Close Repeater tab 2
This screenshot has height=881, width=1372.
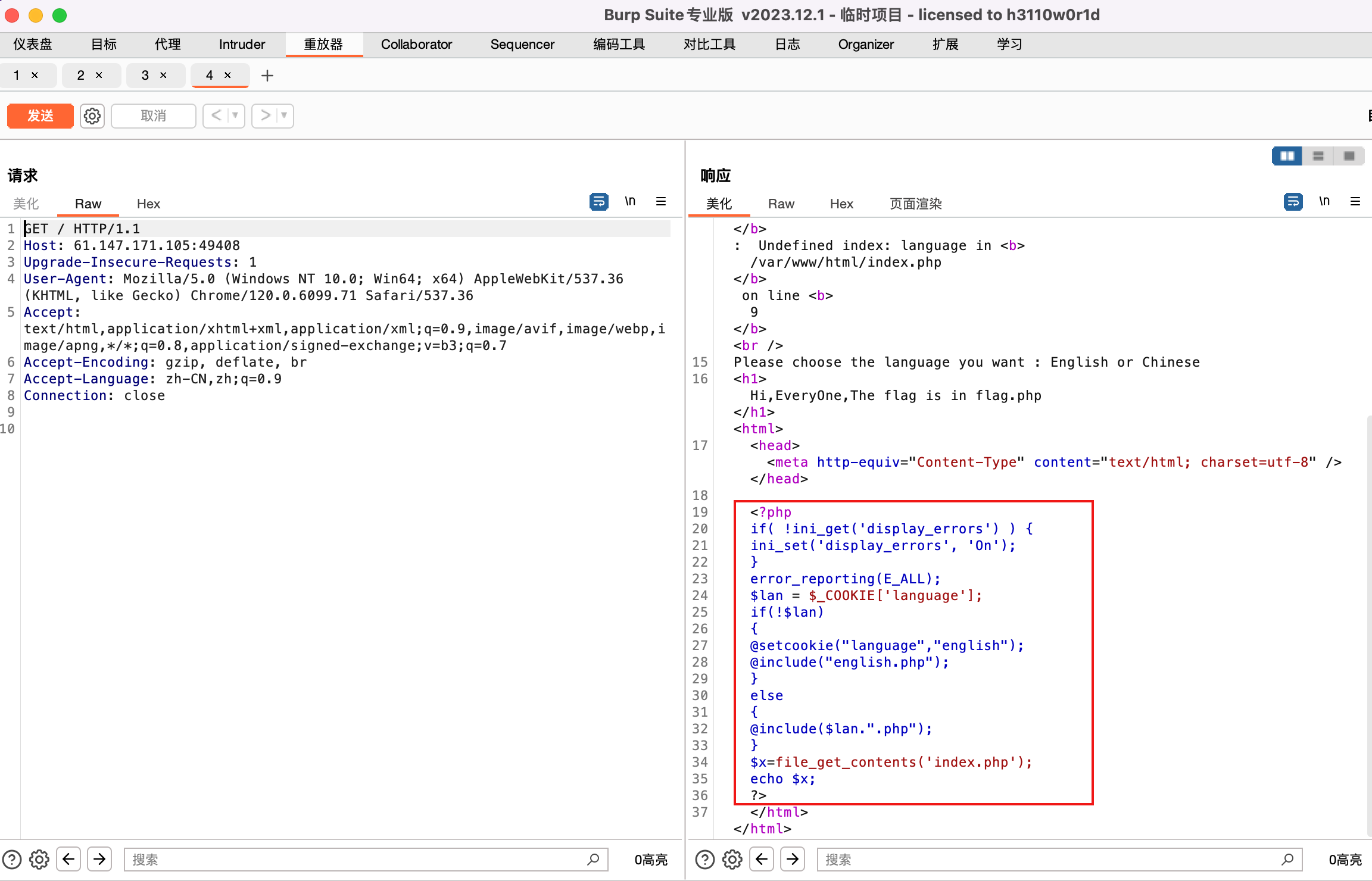click(x=99, y=75)
